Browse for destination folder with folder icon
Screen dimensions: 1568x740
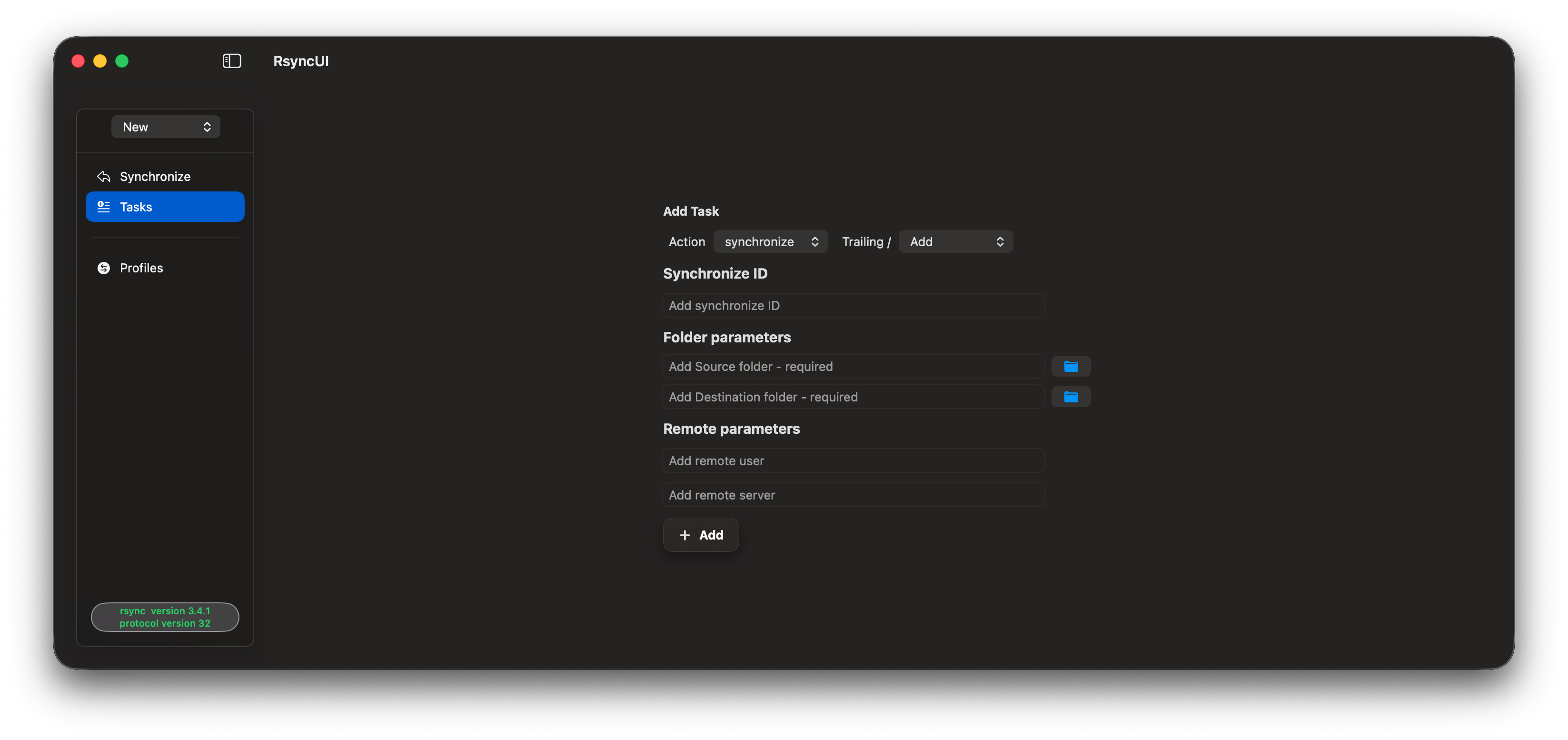click(x=1071, y=397)
